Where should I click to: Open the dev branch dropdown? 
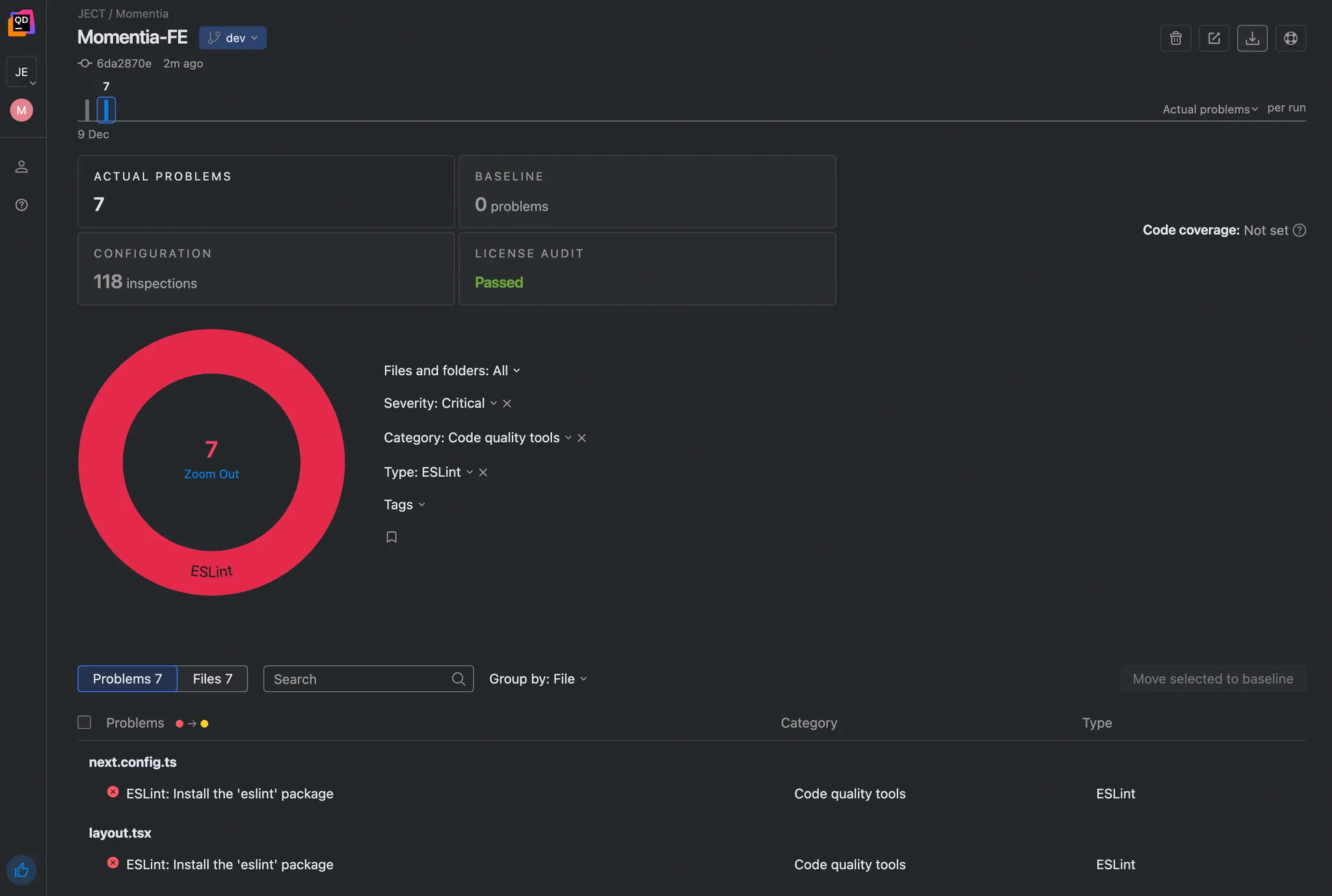(233, 38)
